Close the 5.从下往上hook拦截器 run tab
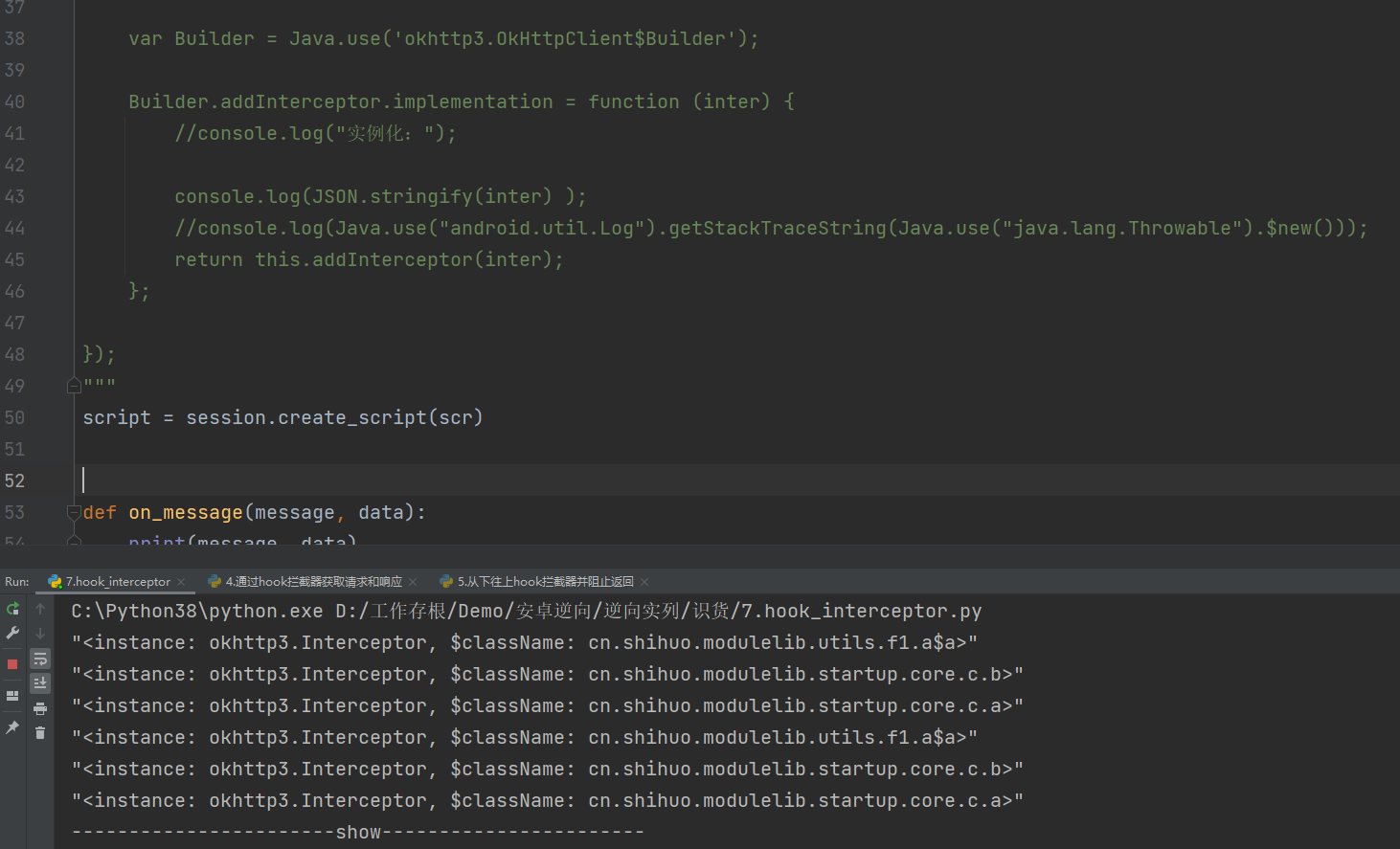 point(644,582)
